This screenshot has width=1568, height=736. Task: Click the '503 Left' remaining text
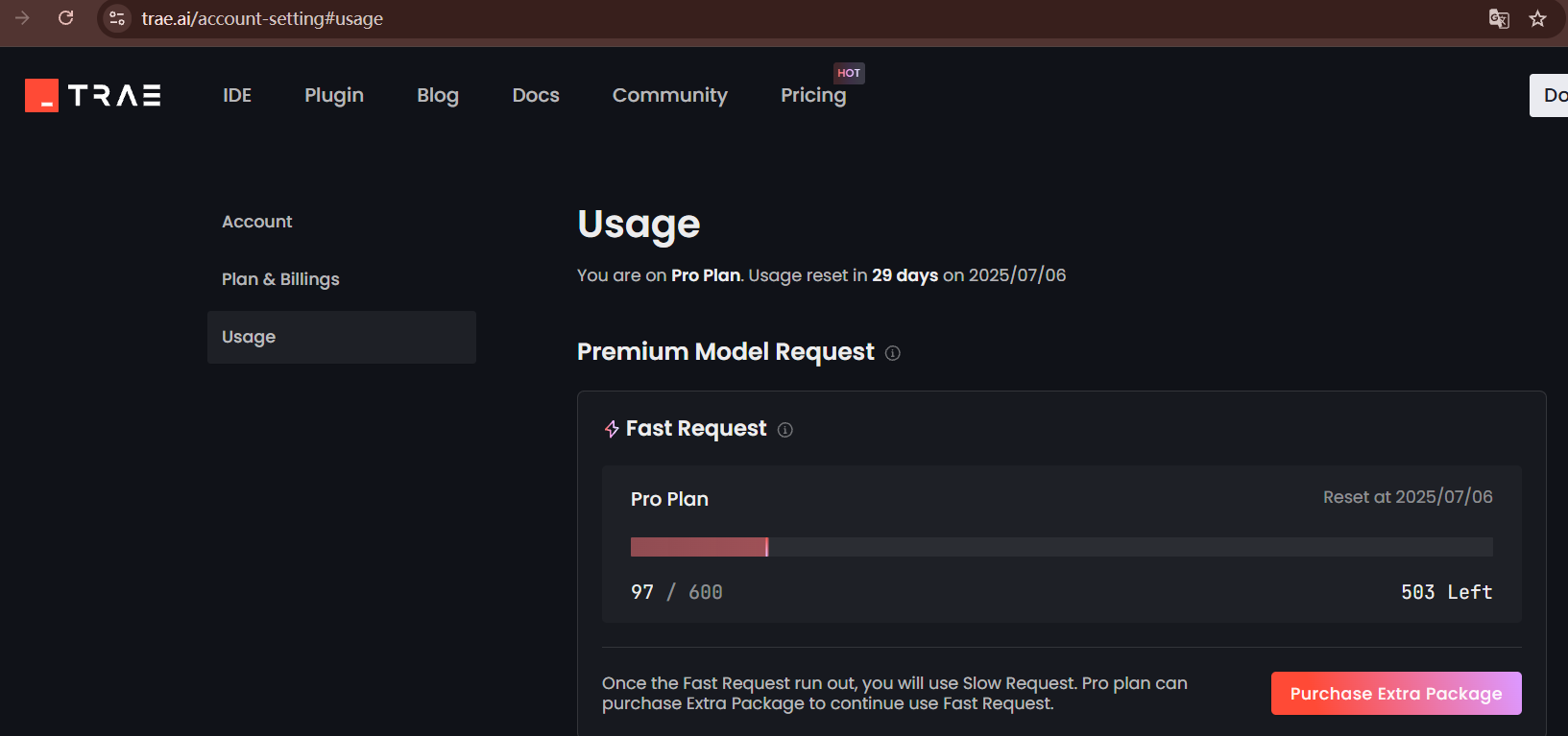coord(1447,592)
